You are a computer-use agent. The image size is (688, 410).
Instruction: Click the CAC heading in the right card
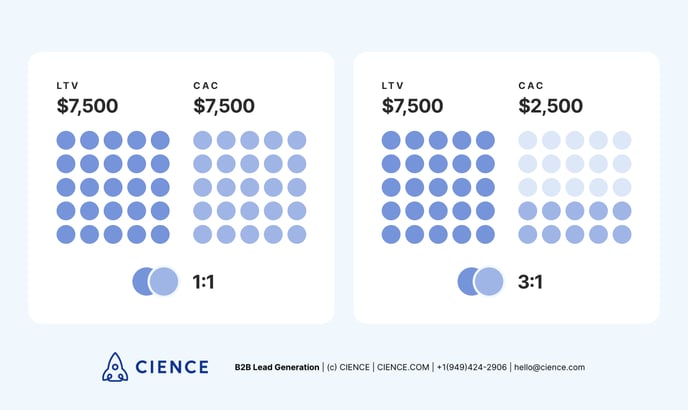pos(531,86)
